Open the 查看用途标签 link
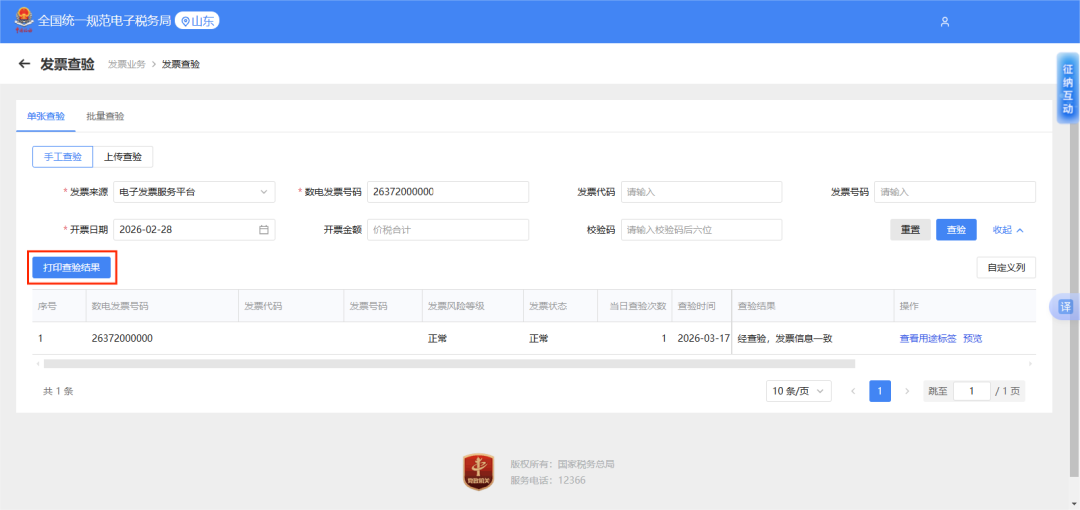Screen dimensions: 1080x510 tap(928, 338)
